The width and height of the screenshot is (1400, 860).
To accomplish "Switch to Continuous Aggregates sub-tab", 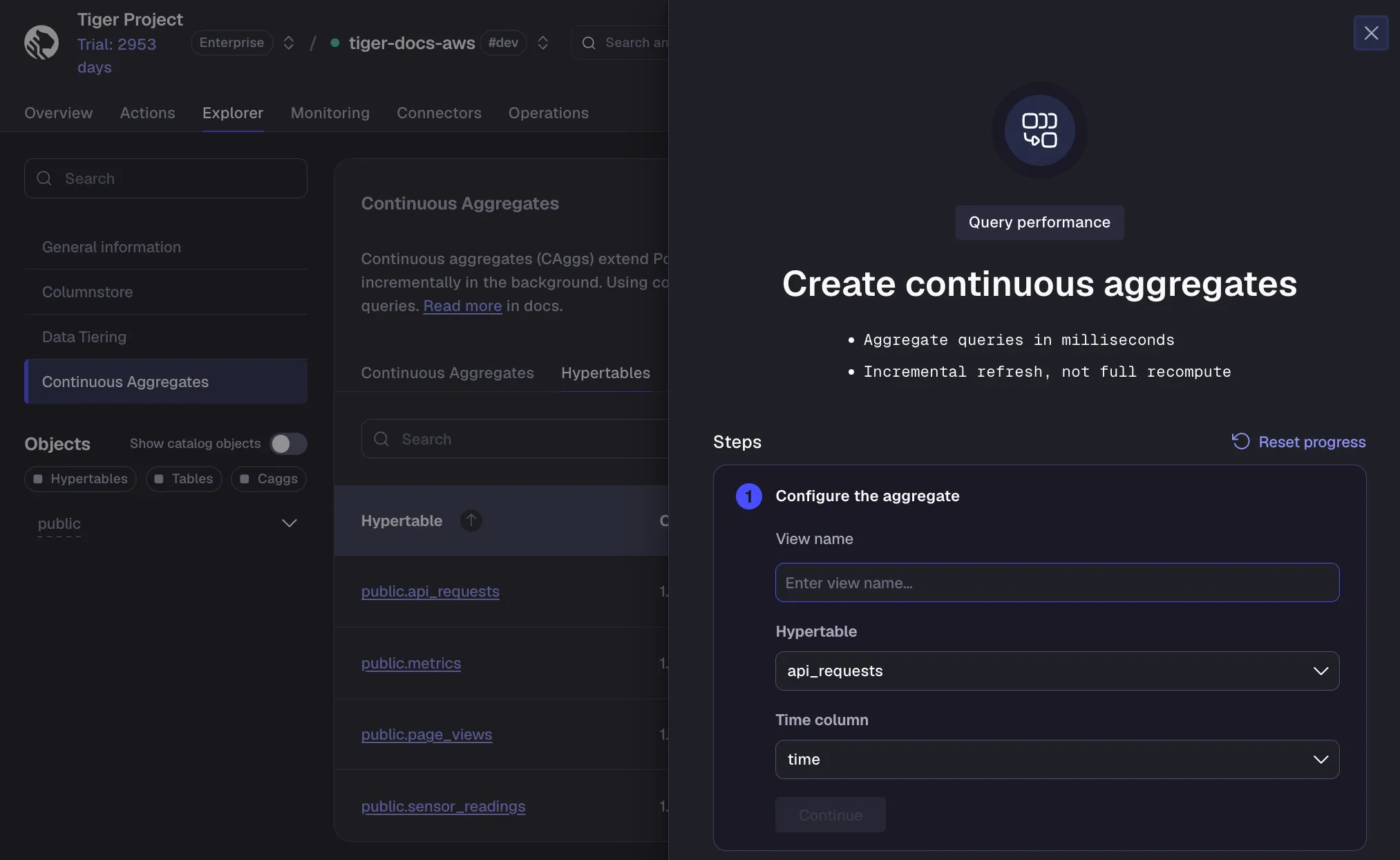I will coord(448,373).
